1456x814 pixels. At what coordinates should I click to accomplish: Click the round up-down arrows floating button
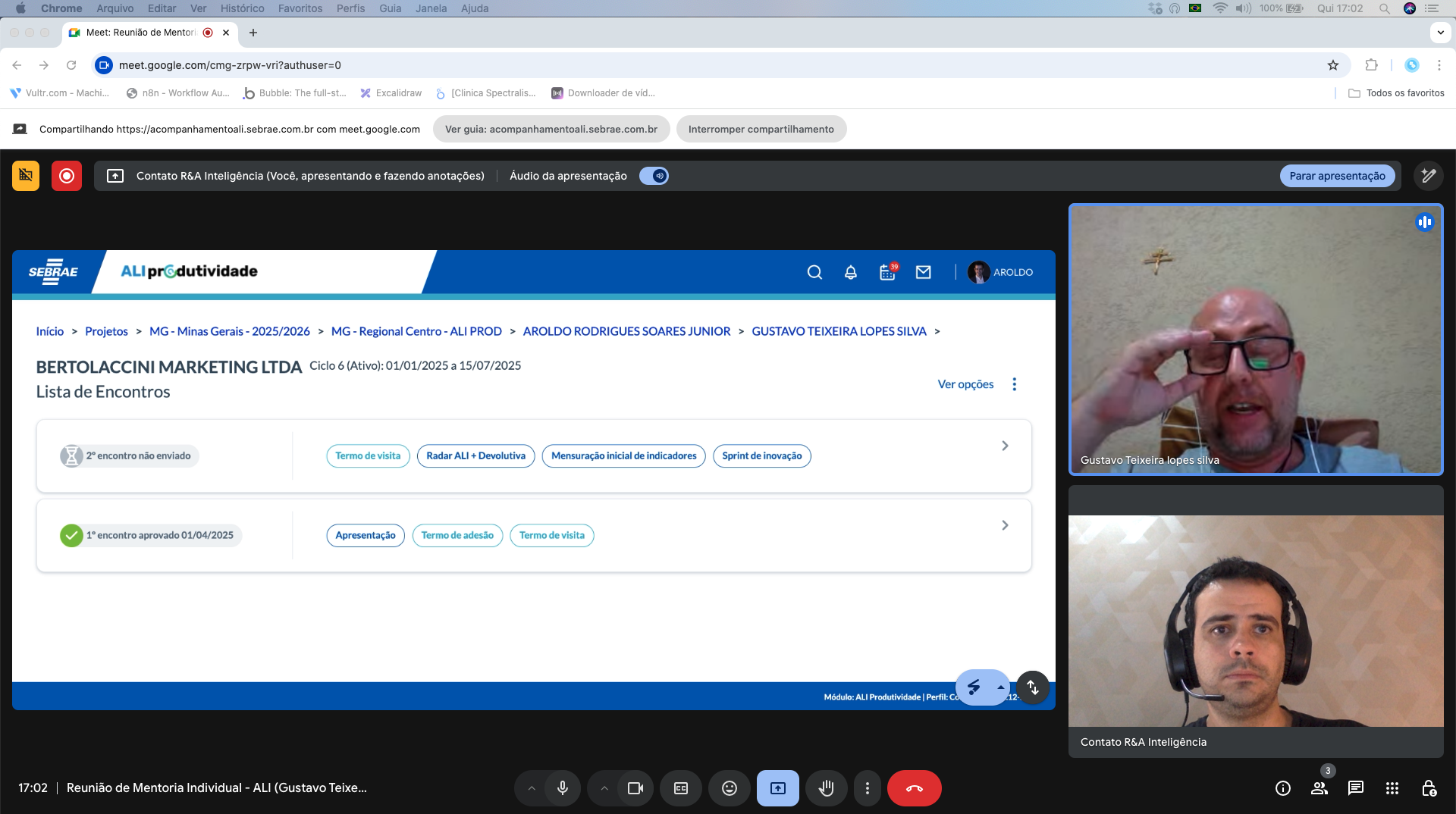coord(1033,687)
